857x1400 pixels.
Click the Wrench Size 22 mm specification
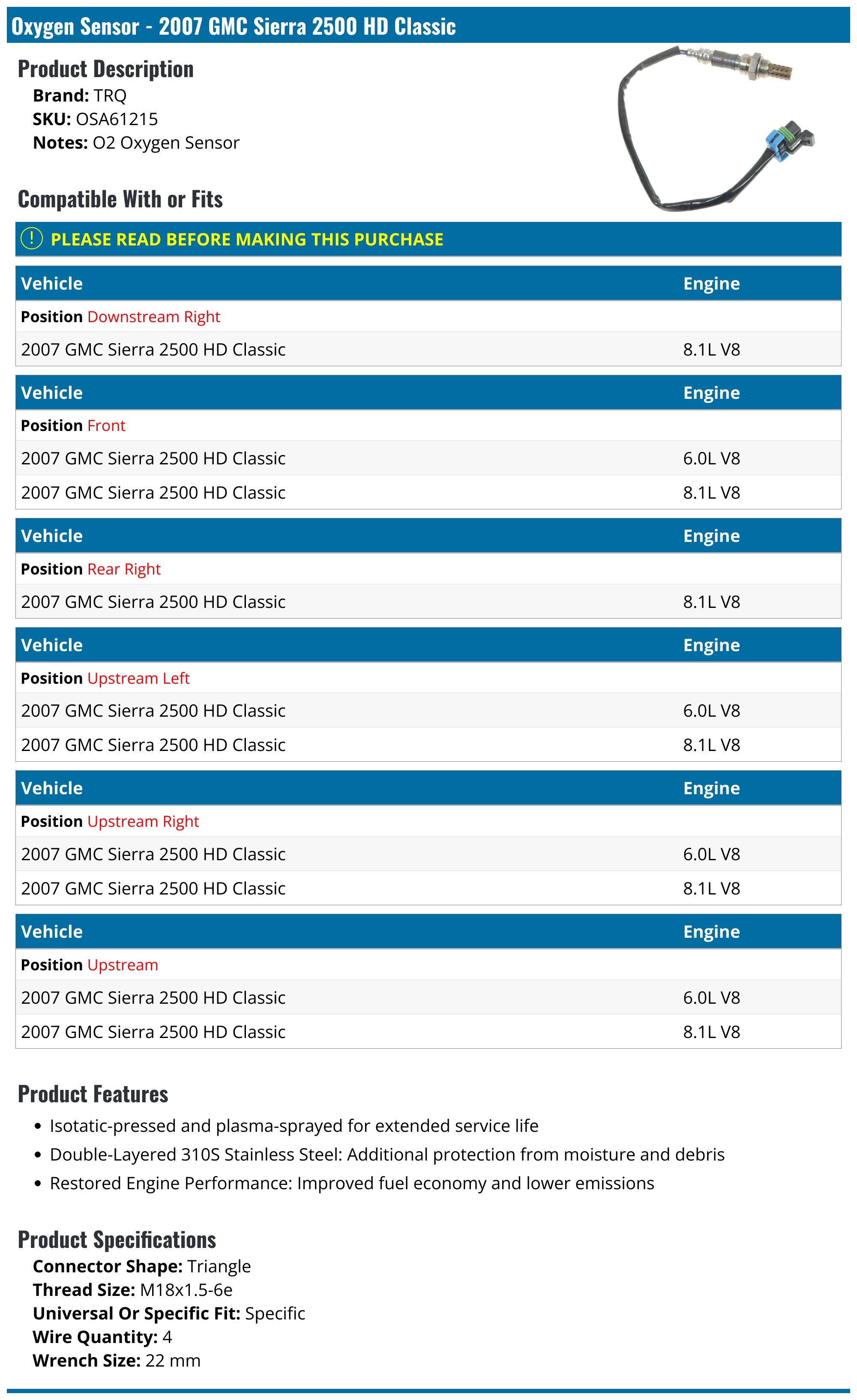point(117,1361)
